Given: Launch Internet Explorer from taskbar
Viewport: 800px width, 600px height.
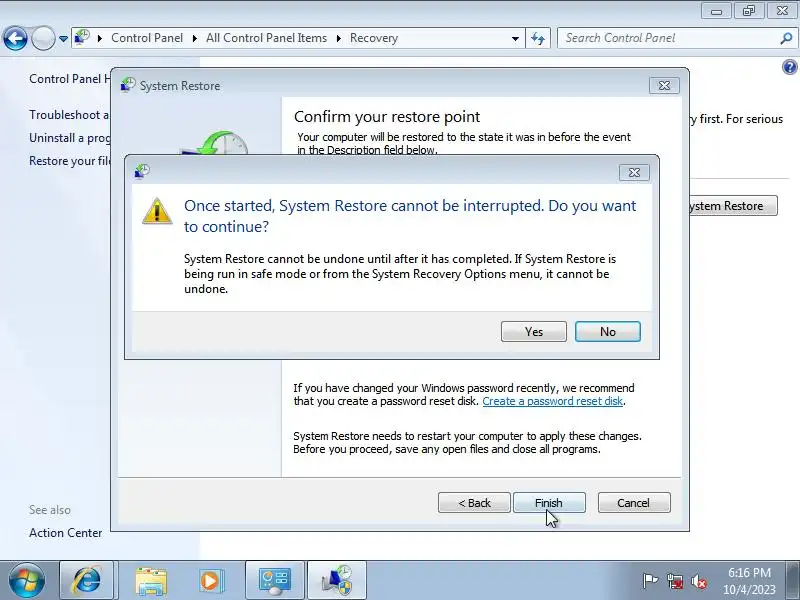Looking at the screenshot, I should click(x=87, y=581).
